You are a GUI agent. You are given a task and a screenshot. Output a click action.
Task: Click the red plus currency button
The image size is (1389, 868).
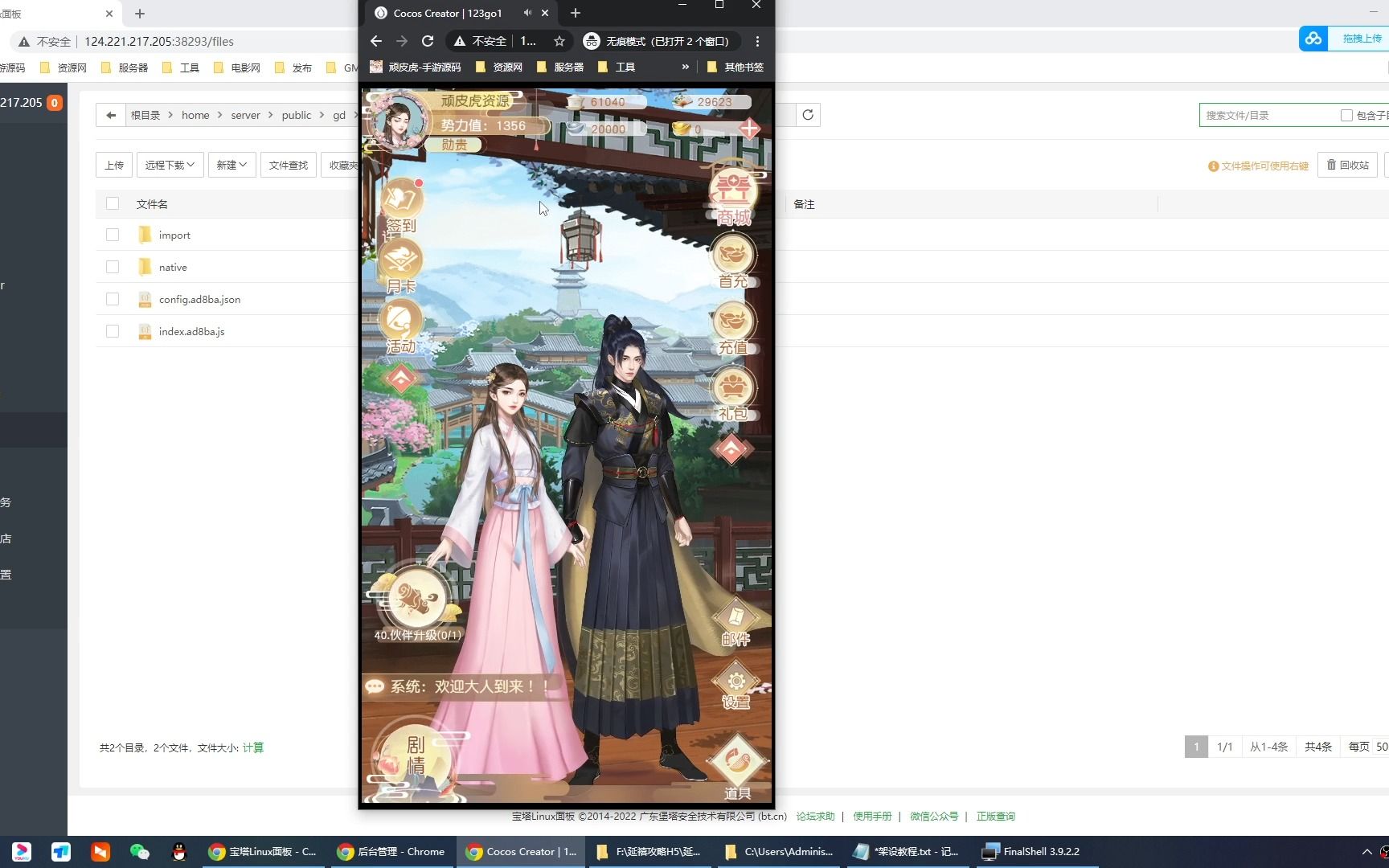pos(749,129)
